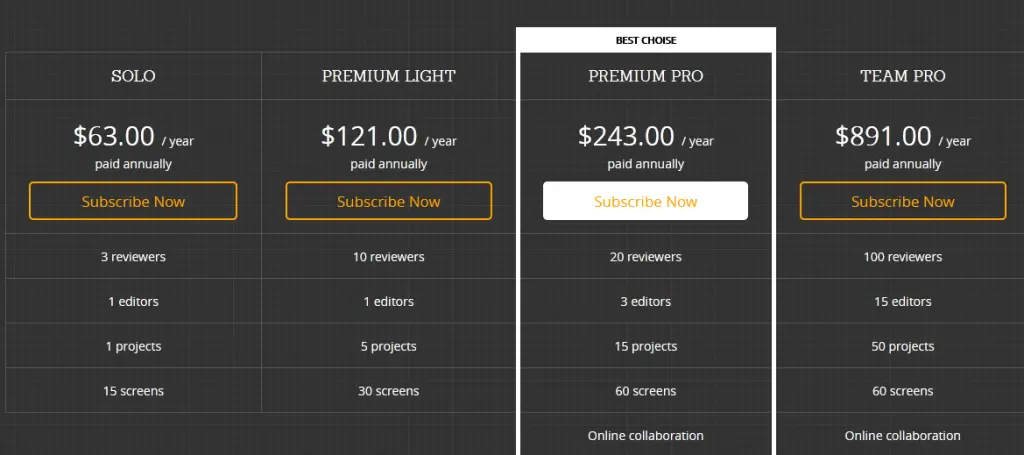The image size is (1024, 455).
Task: Click white Subscribe Now button for PREMIUM PRO
Action: (x=645, y=201)
